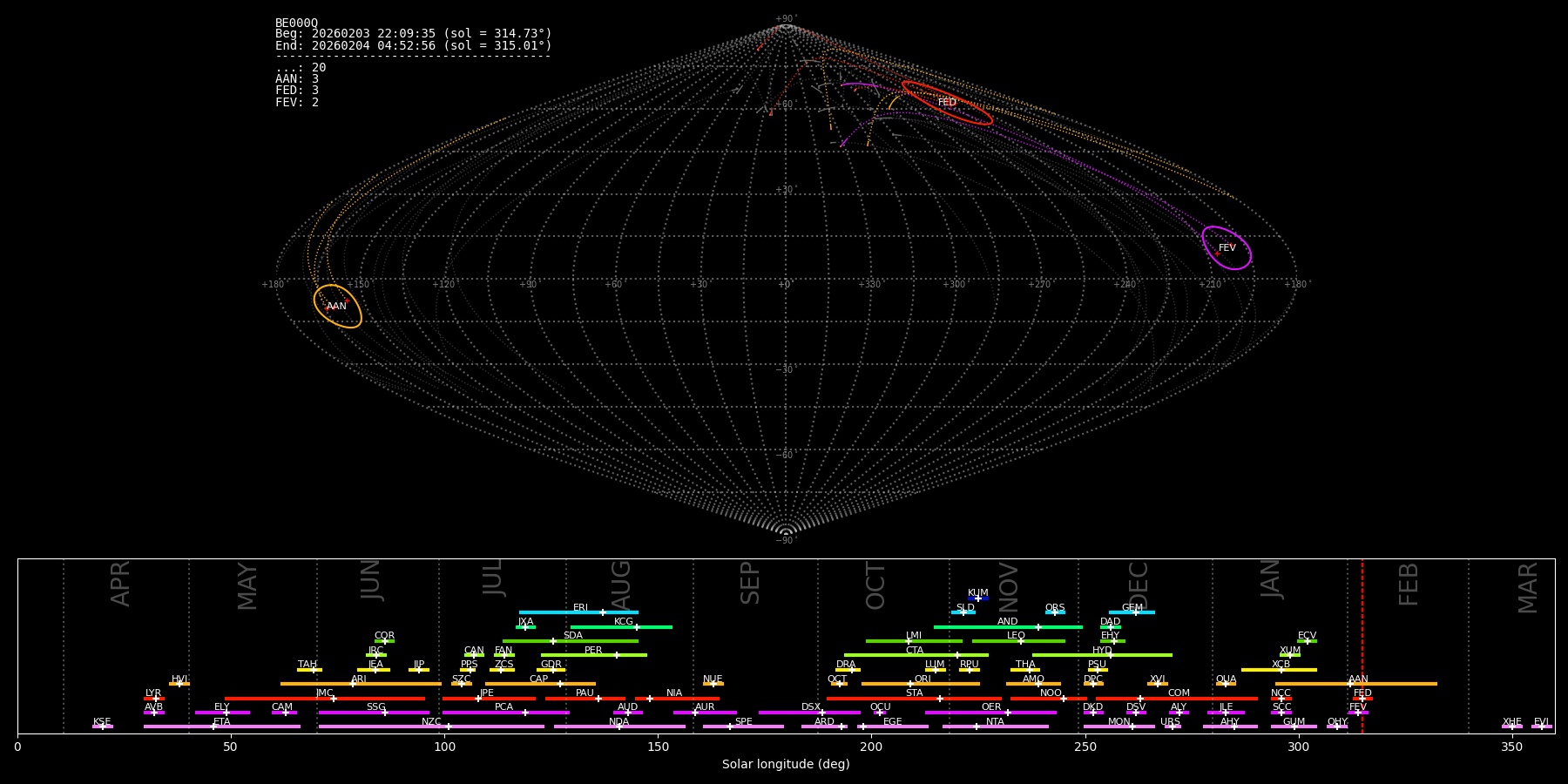Select the pink NTA shower bar
The width and height of the screenshot is (1568, 784).
(995, 727)
